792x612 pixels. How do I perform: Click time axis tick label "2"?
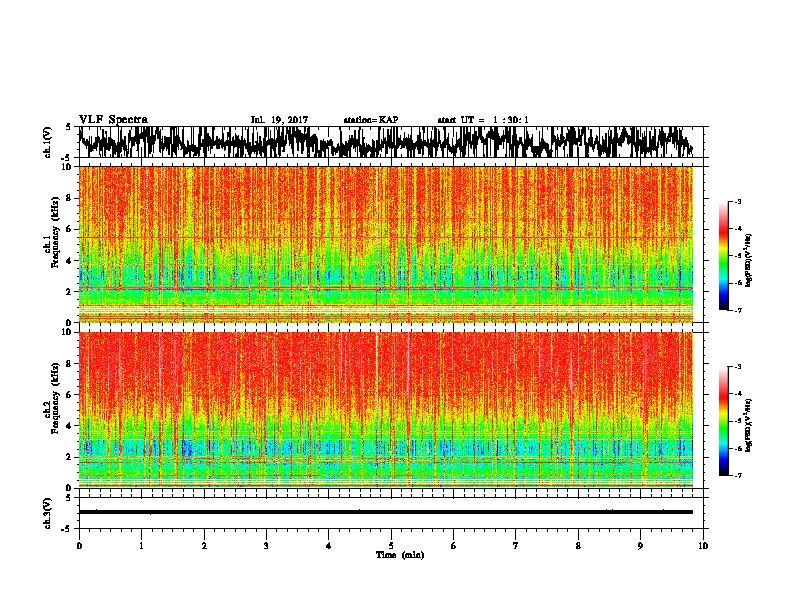click(204, 546)
